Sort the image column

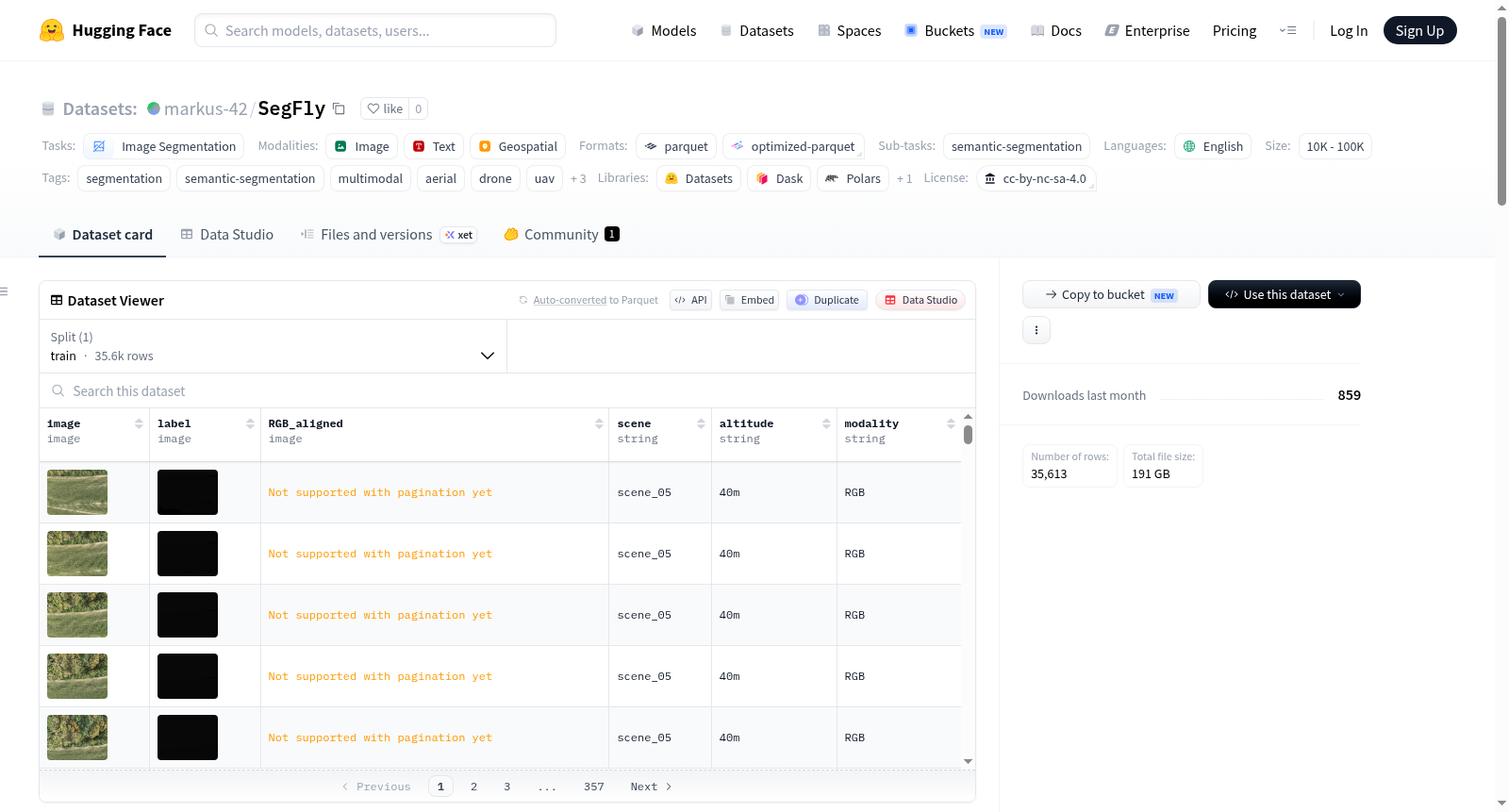tap(139, 424)
